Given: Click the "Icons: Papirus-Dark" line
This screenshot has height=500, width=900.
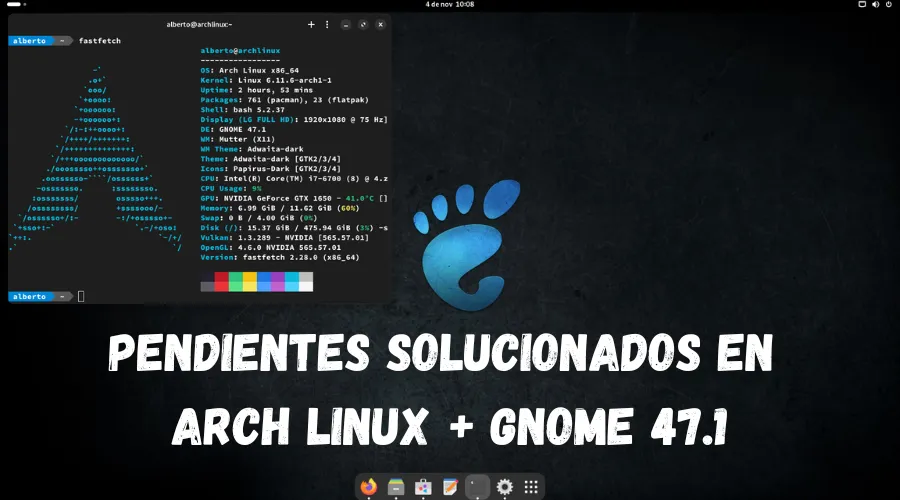Looking at the screenshot, I should point(270,169).
